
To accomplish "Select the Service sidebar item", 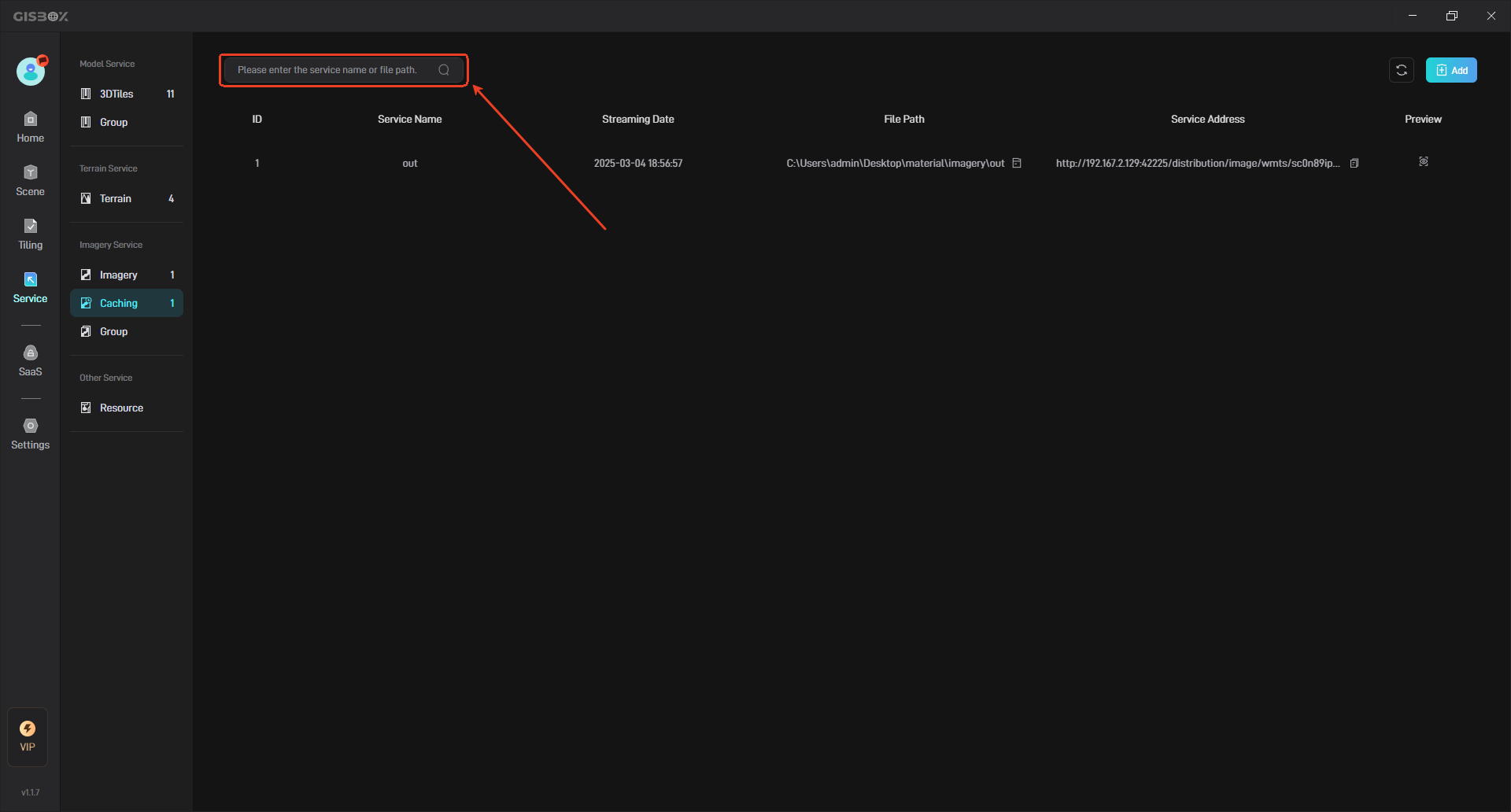I will pyautogui.click(x=30, y=288).
